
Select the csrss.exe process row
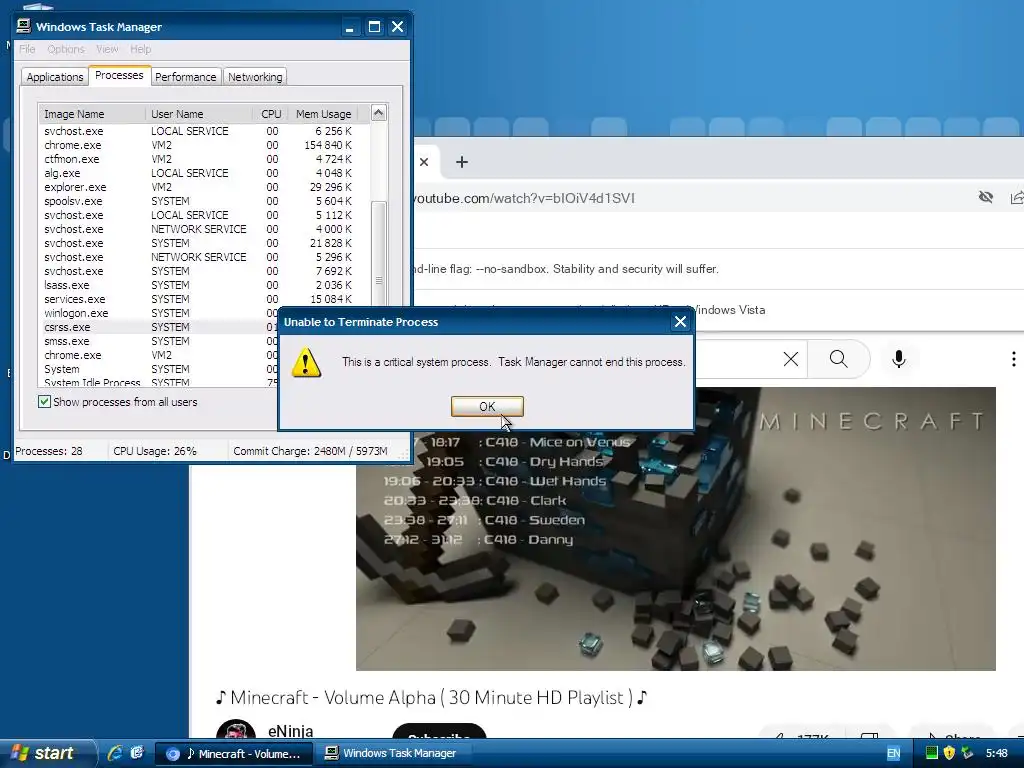(159, 327)
